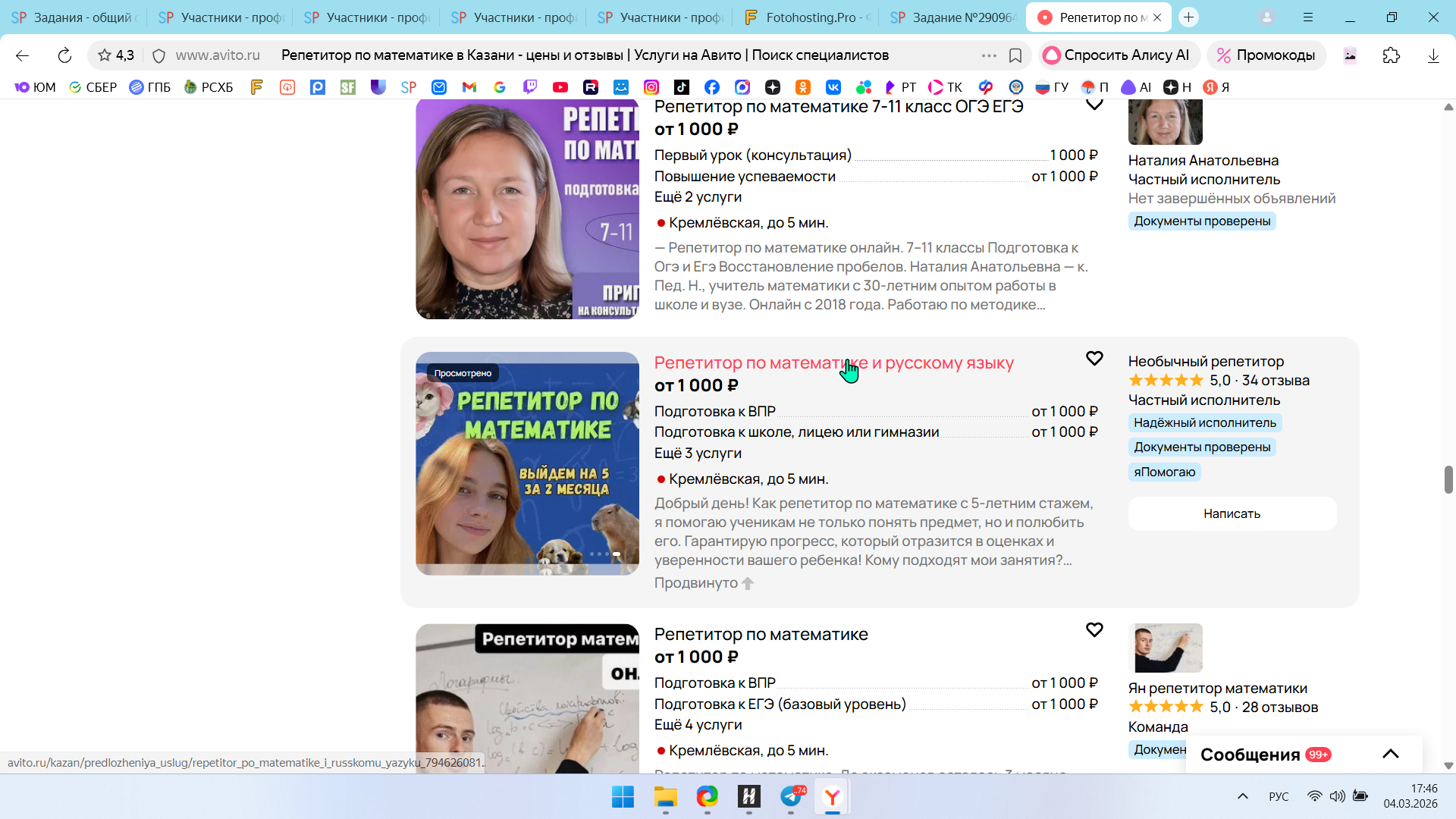The image size is (1456, 819).
Task: Open the browser extensions puzzle icon
Action: 1391,55
